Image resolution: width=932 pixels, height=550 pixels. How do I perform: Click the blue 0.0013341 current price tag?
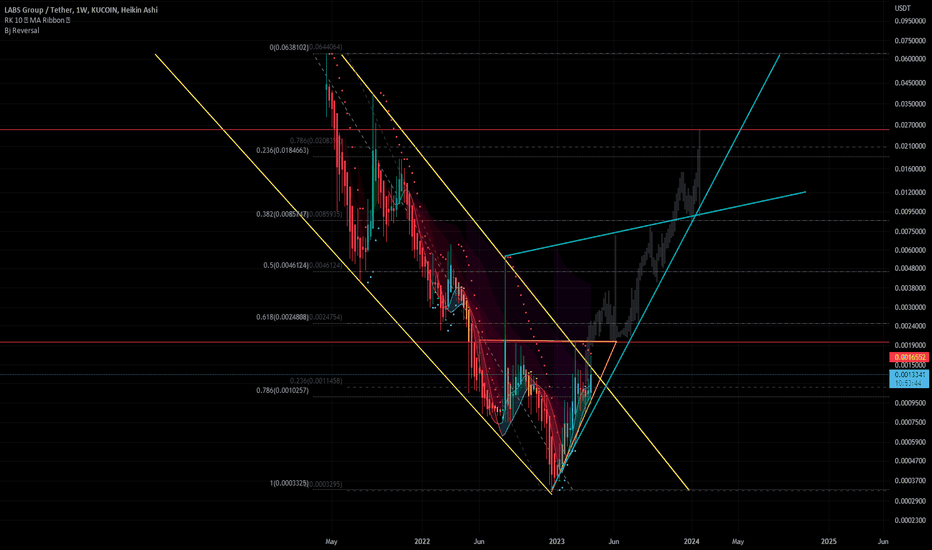909,378
